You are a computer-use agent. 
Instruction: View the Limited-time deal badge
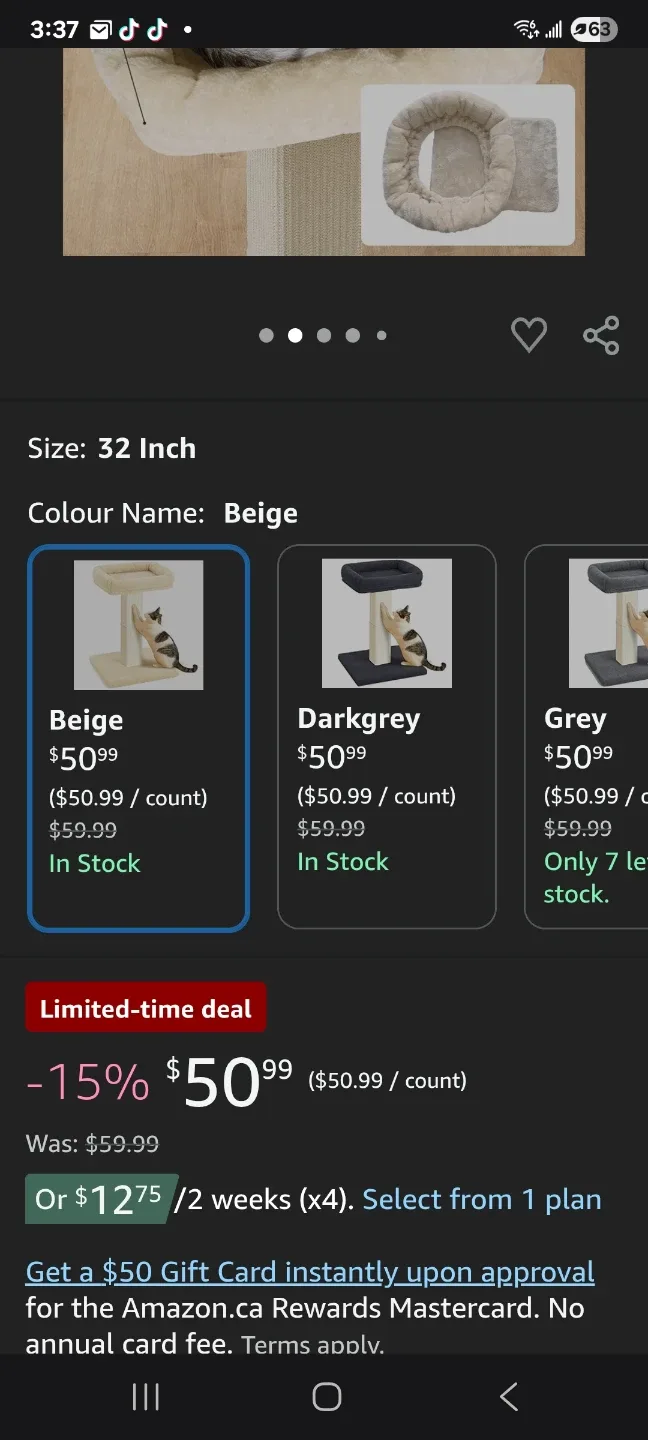tap(145, 1007)
